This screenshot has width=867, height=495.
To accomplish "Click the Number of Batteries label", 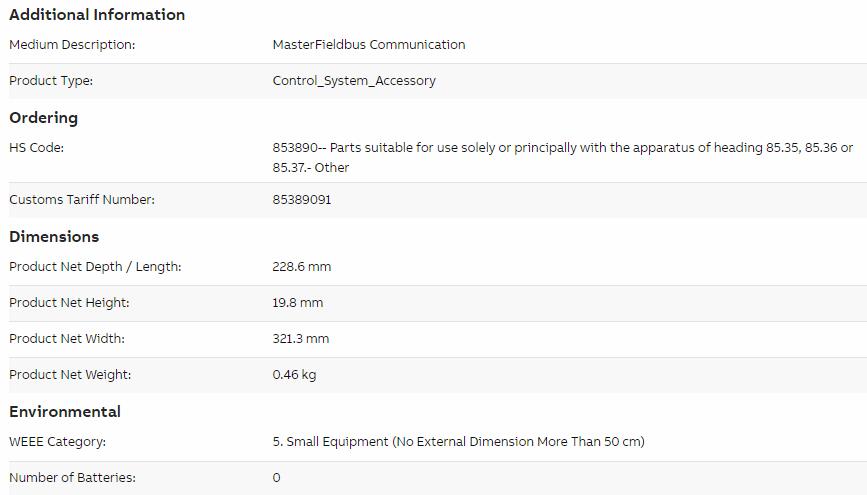I will tap(72, 478).
